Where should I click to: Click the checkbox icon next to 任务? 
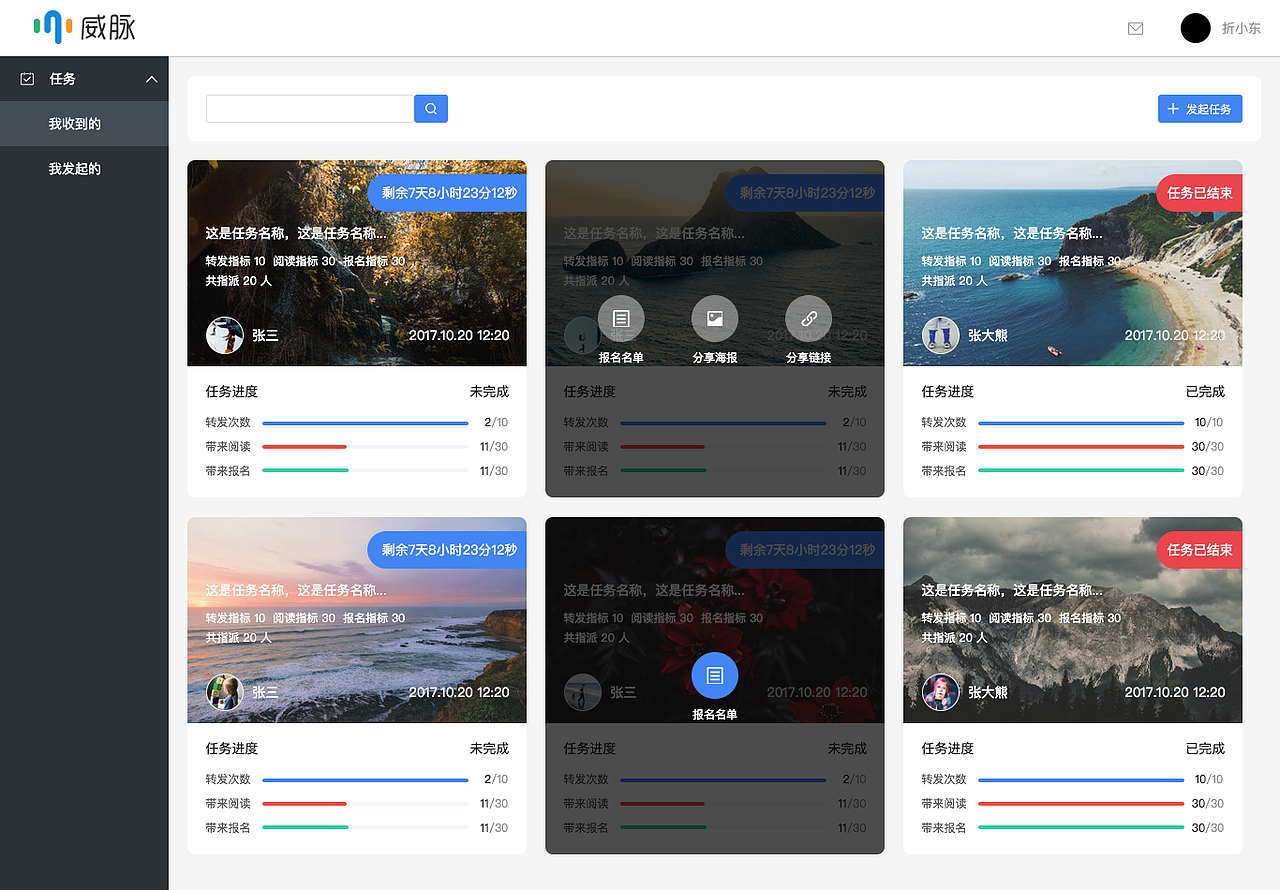pyautogui.click(x=27, y=79)
